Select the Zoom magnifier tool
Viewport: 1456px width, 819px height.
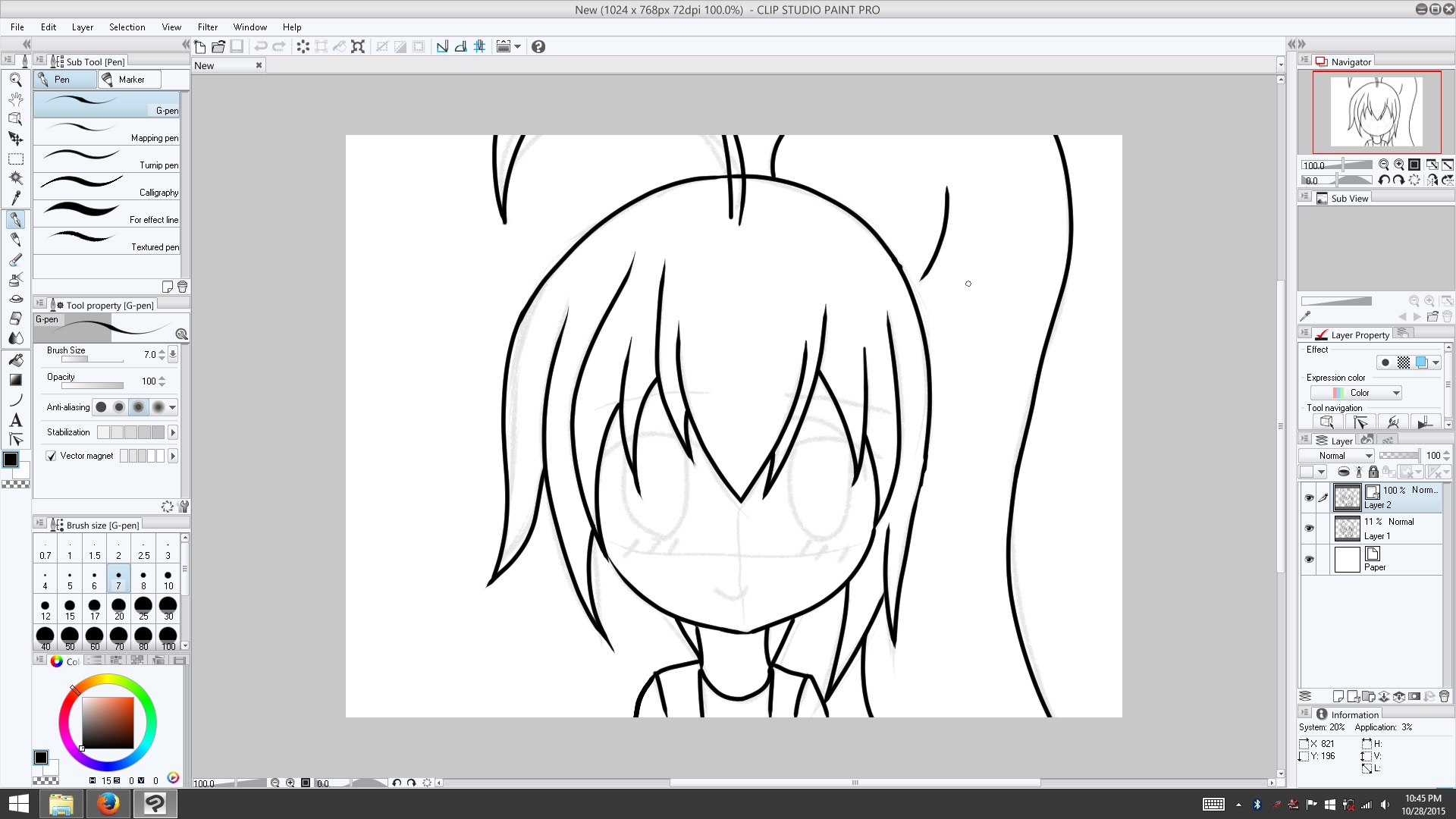click(15, 80)
